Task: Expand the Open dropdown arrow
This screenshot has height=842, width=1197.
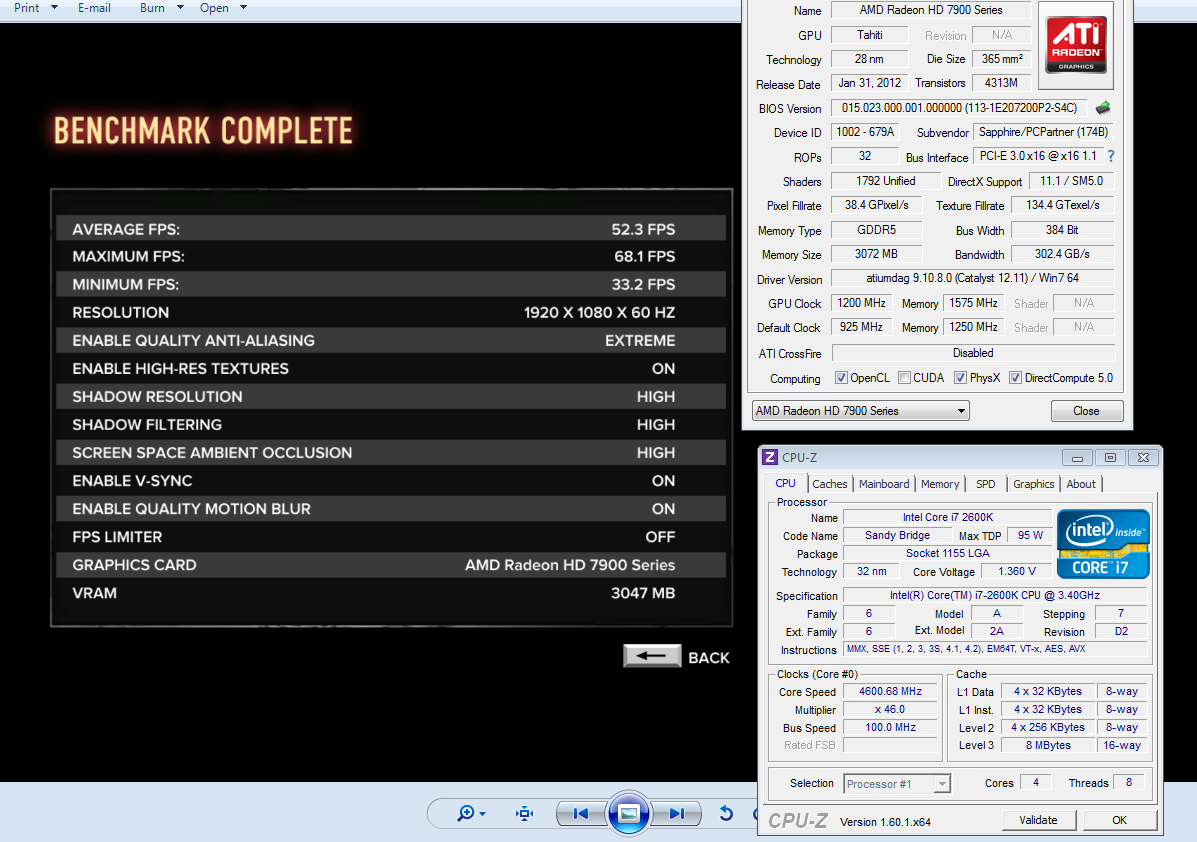Action: point(244,8)
